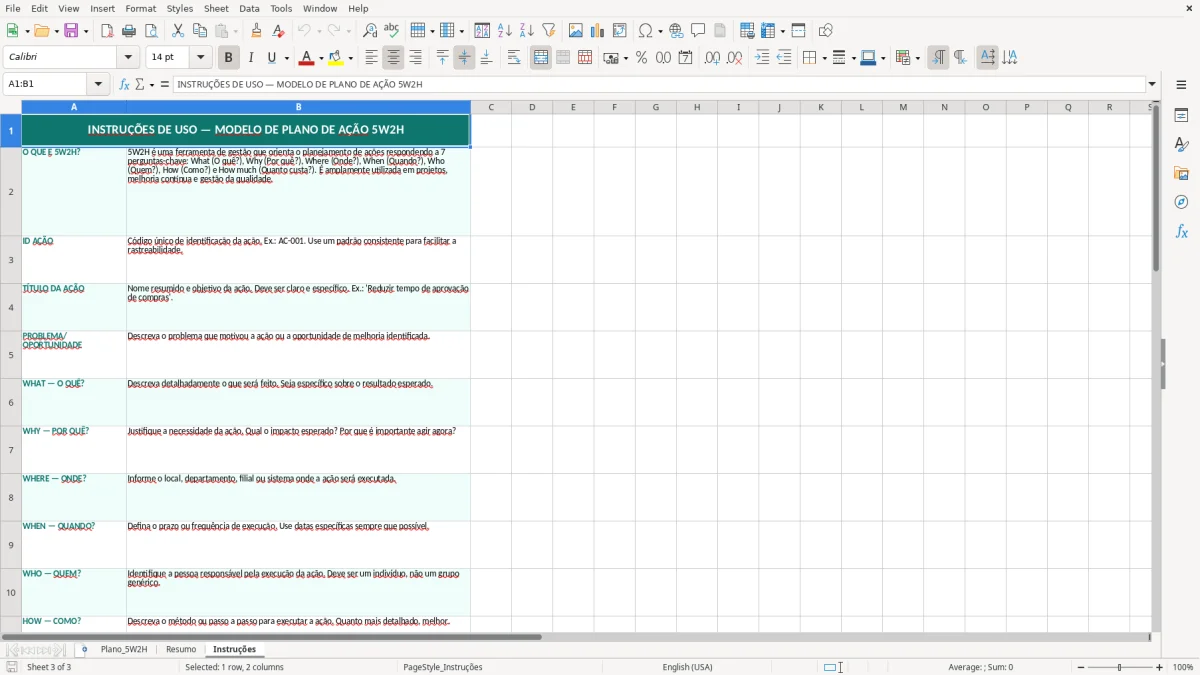Open the Borders dropdown arrow
Viewport: 1200px width, 675px height.
pos(823,58)
